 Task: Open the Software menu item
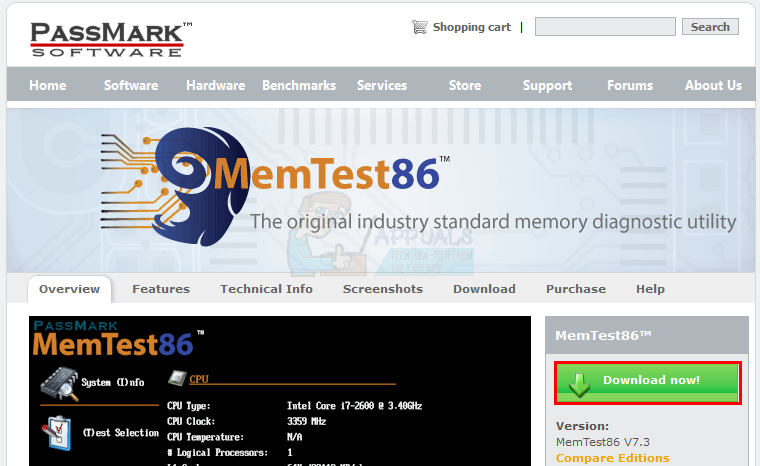131,85
